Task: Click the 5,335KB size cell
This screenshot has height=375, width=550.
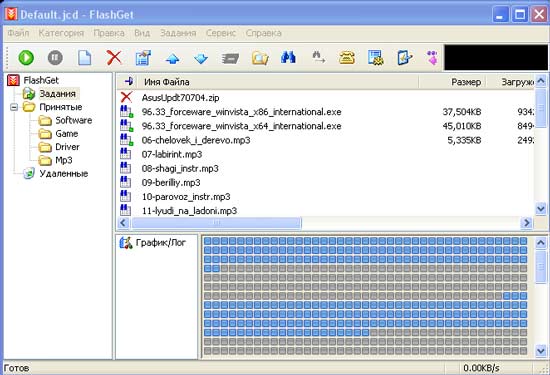Action: coord(464,140)
